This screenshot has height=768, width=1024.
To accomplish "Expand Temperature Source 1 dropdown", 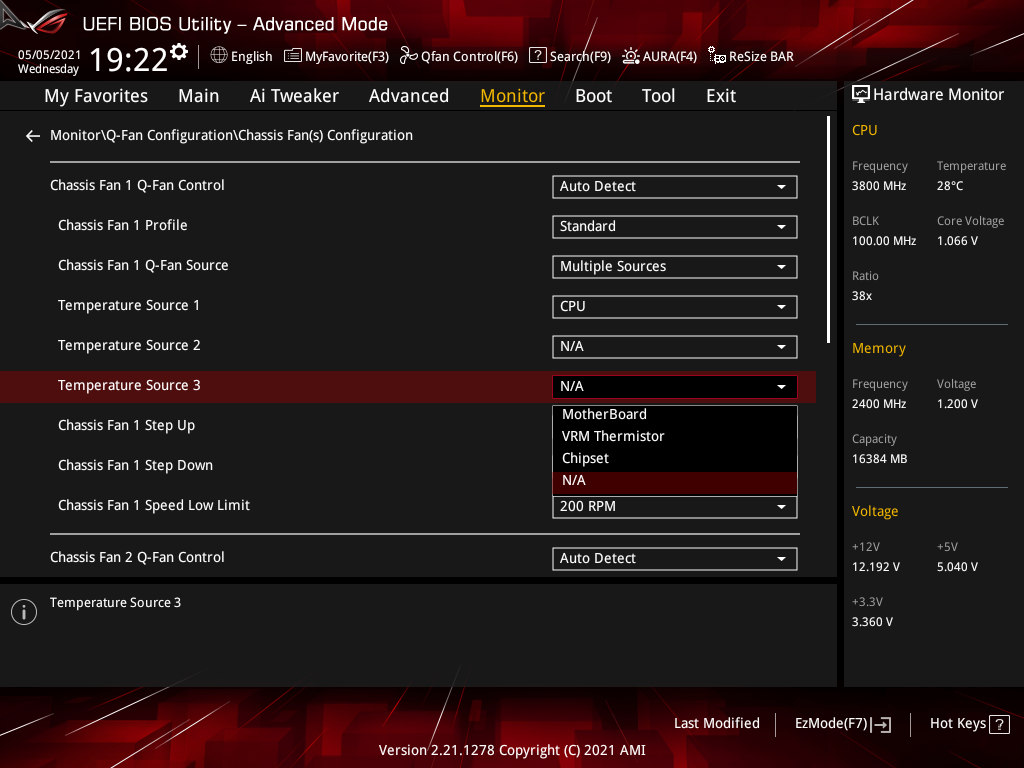I will [x=675, y=306].
